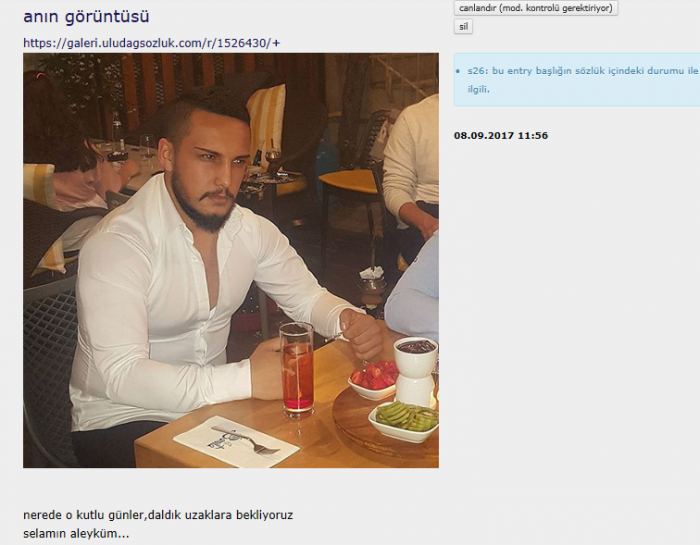Select the 's26' rule code text
Image resolution: width=700 pixels, height=545 pixels.
click(477, 71)
